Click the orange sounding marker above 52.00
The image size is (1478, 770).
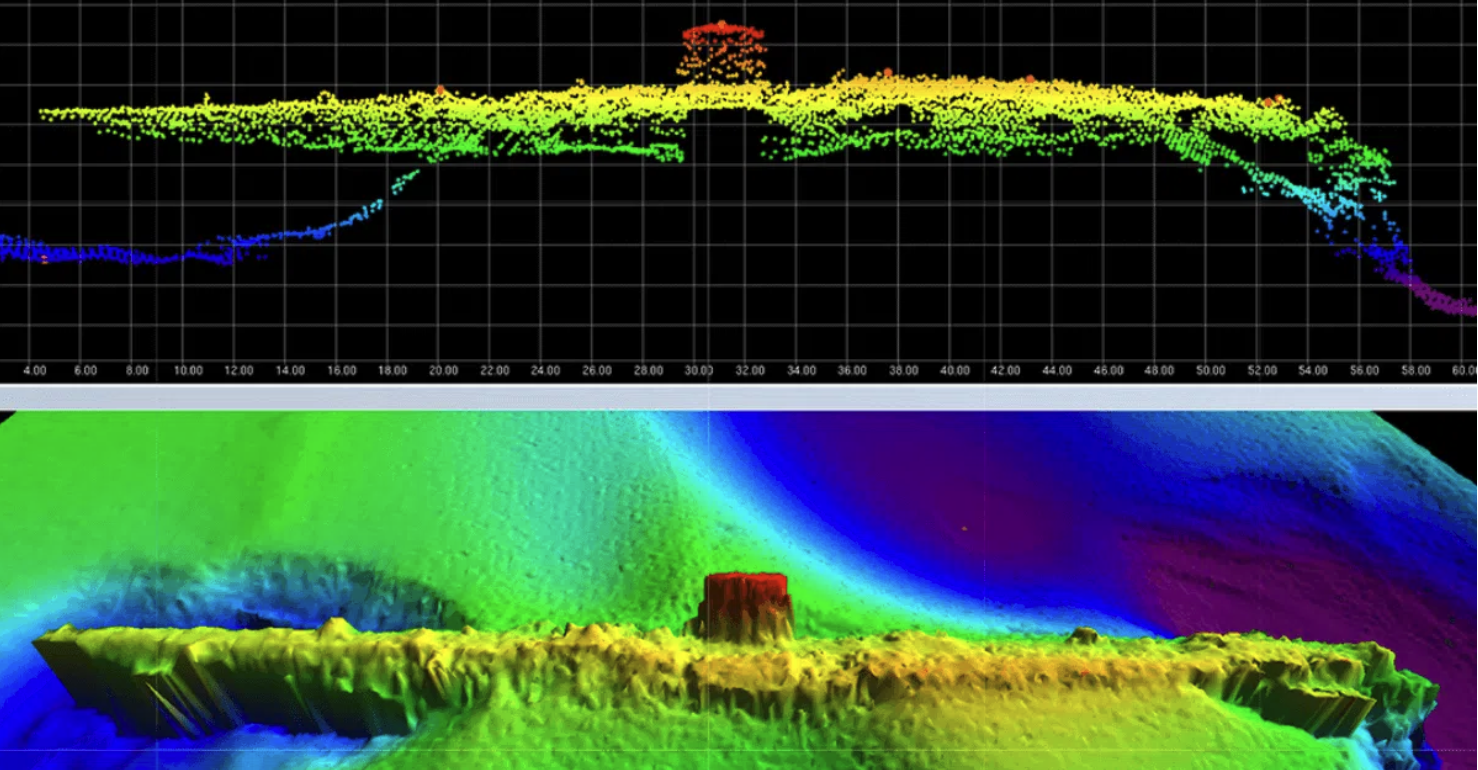1271,101
